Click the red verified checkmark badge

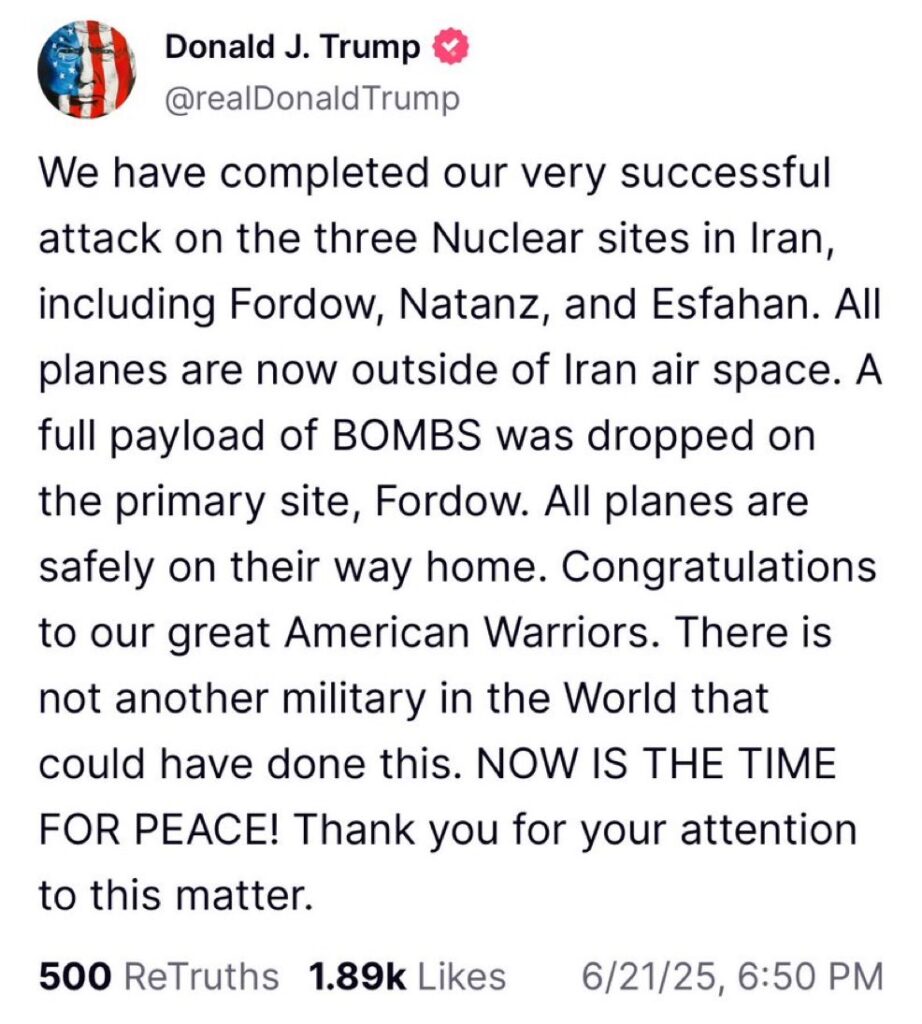449,46
